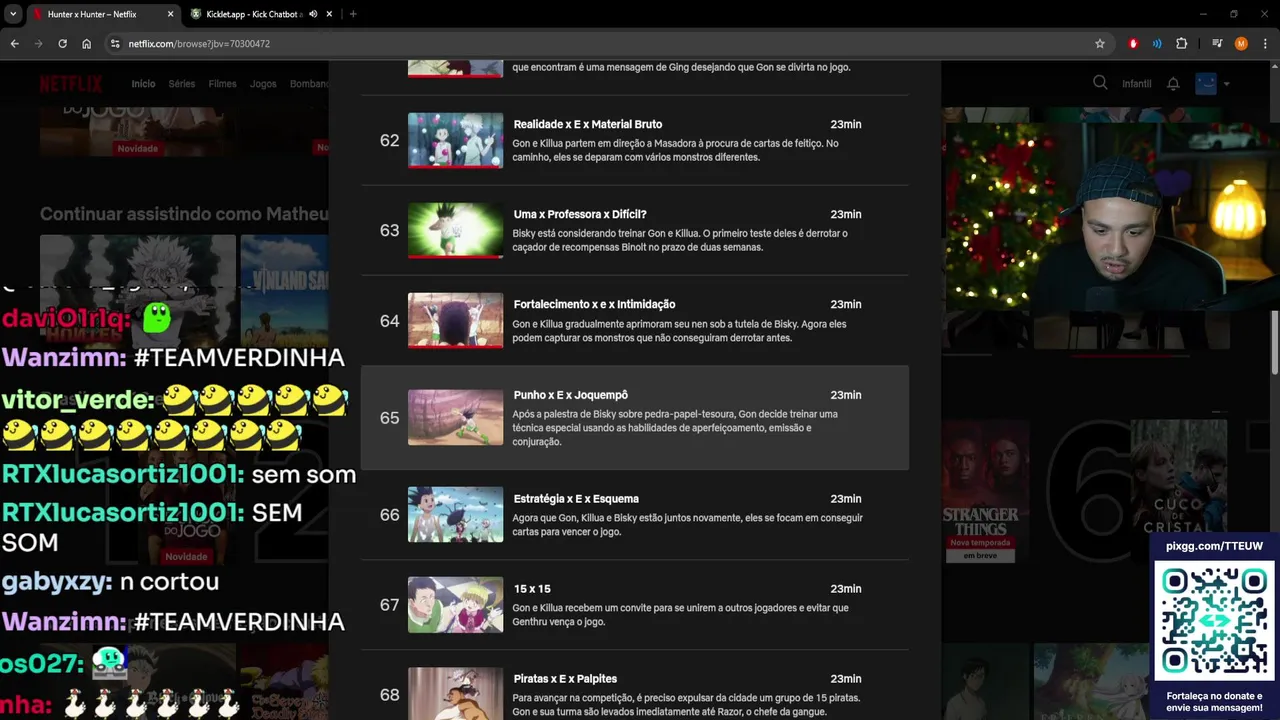1280x720 pixels.
Task: Click the davi01rlq chat username
Action: click(66, 319)
